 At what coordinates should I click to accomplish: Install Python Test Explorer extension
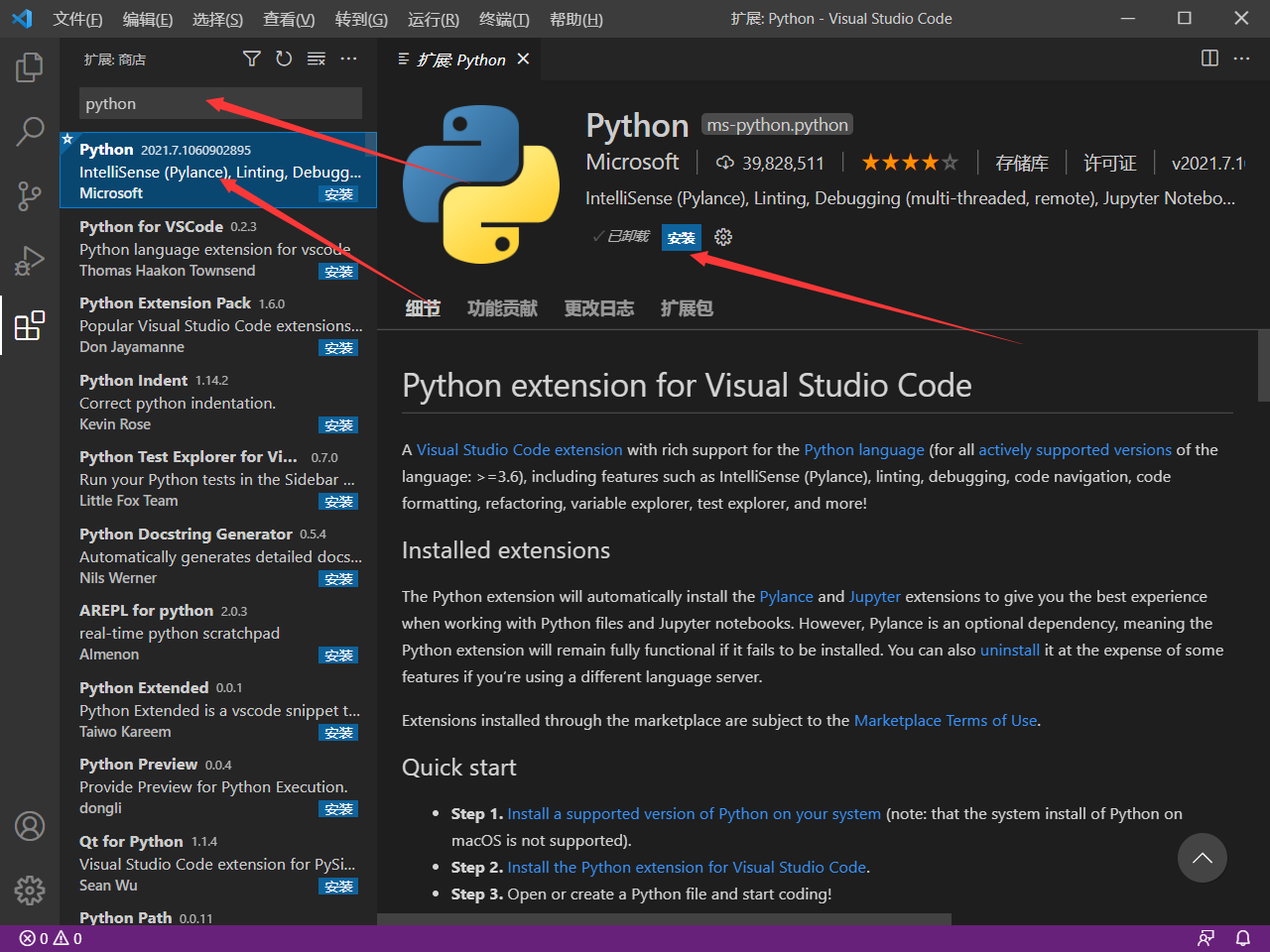pos(339,502)
